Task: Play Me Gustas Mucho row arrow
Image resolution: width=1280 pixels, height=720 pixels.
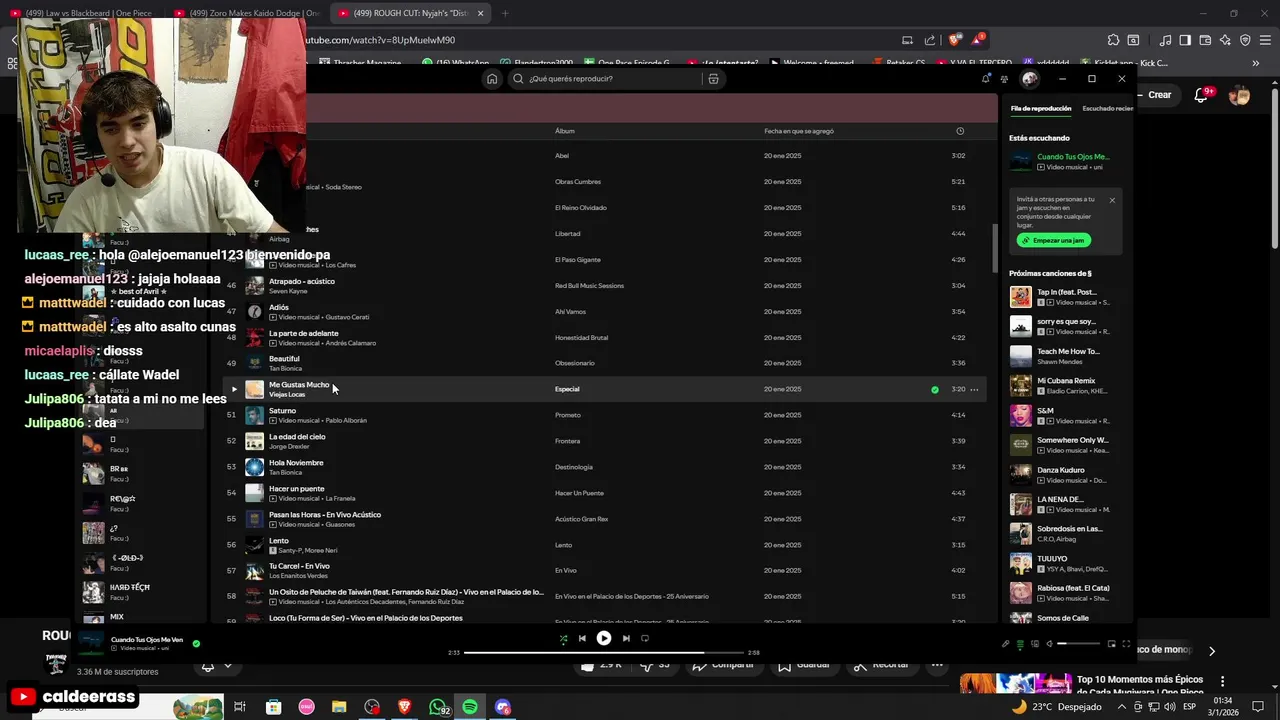Action: (x=234, y=389)
